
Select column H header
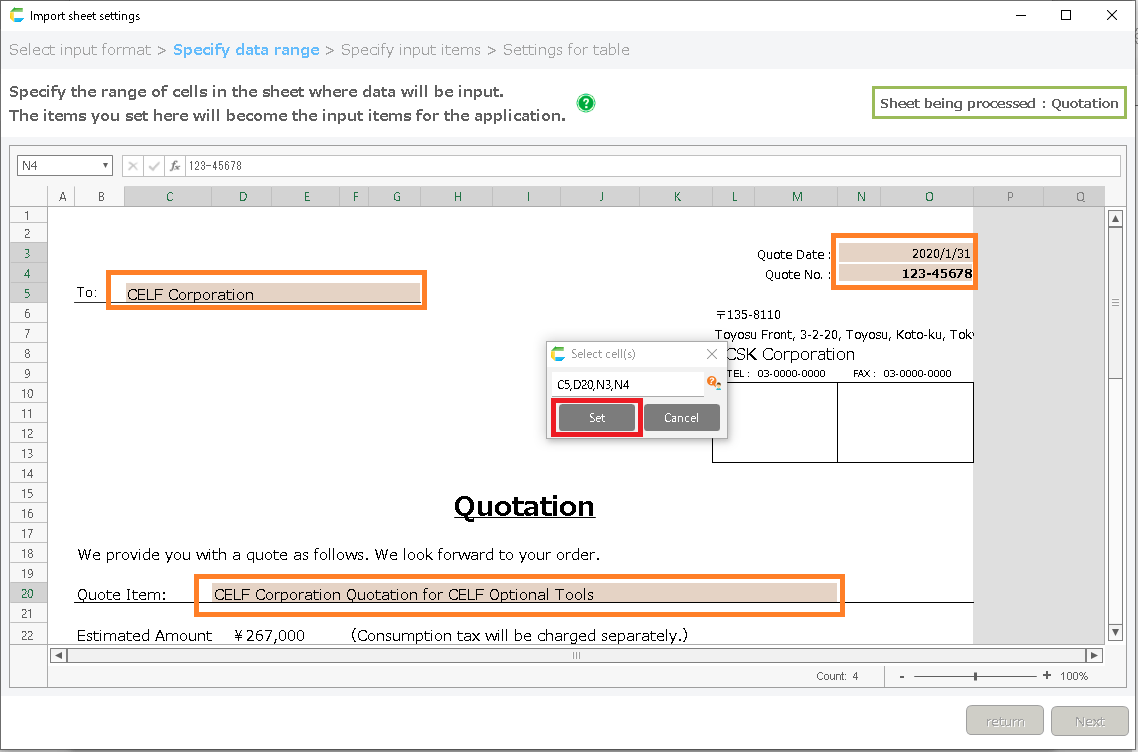[x=458, y=197]
